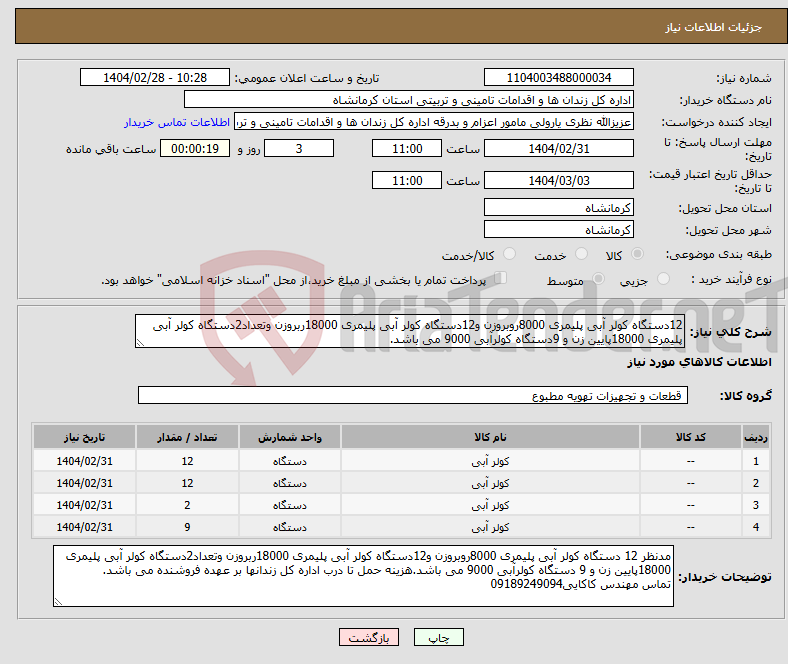The height and width of the screenshot is (664, 788).
Task: Click the buyer organization name field
Action: click(x=409, y=100)
